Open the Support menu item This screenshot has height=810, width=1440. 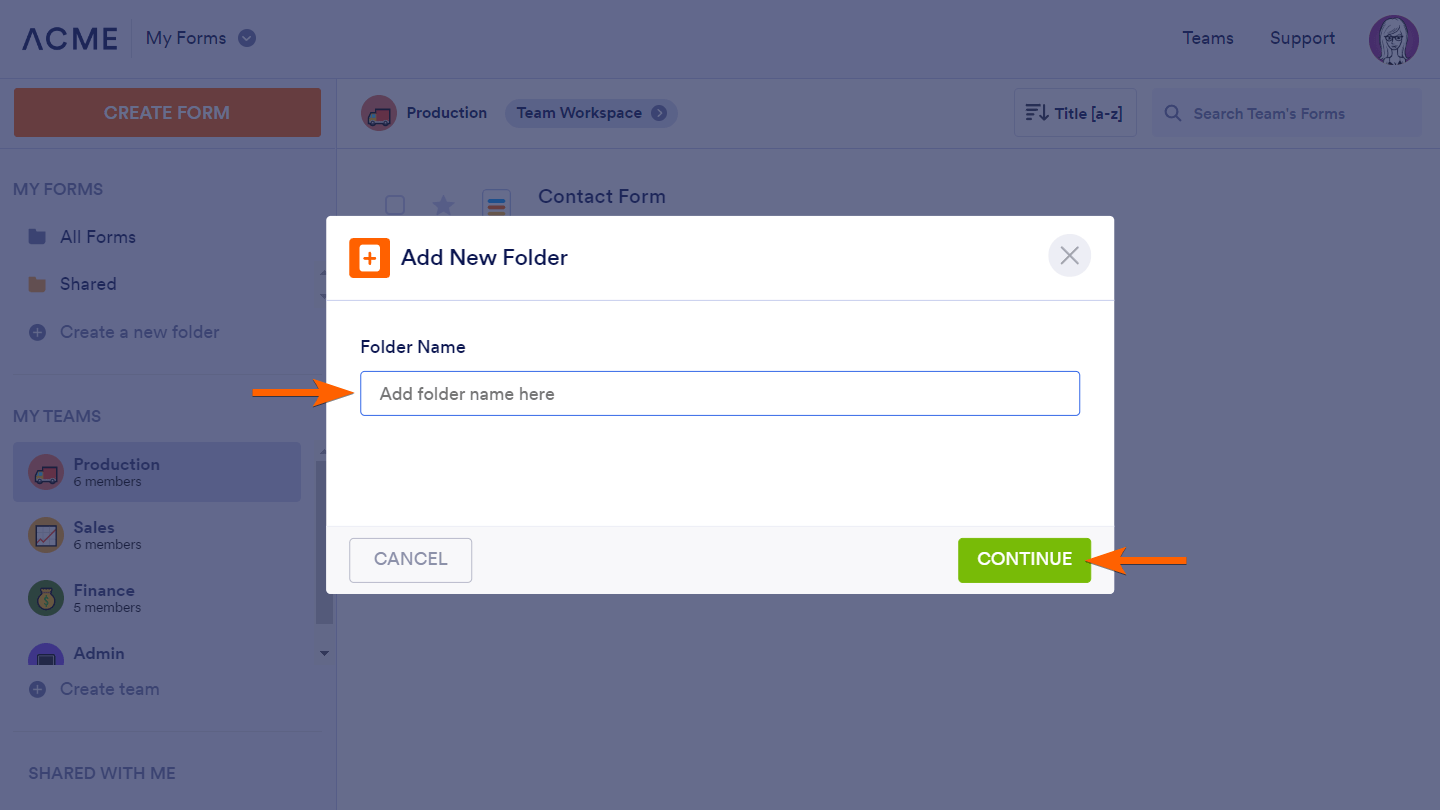[x=1302, y=38]
